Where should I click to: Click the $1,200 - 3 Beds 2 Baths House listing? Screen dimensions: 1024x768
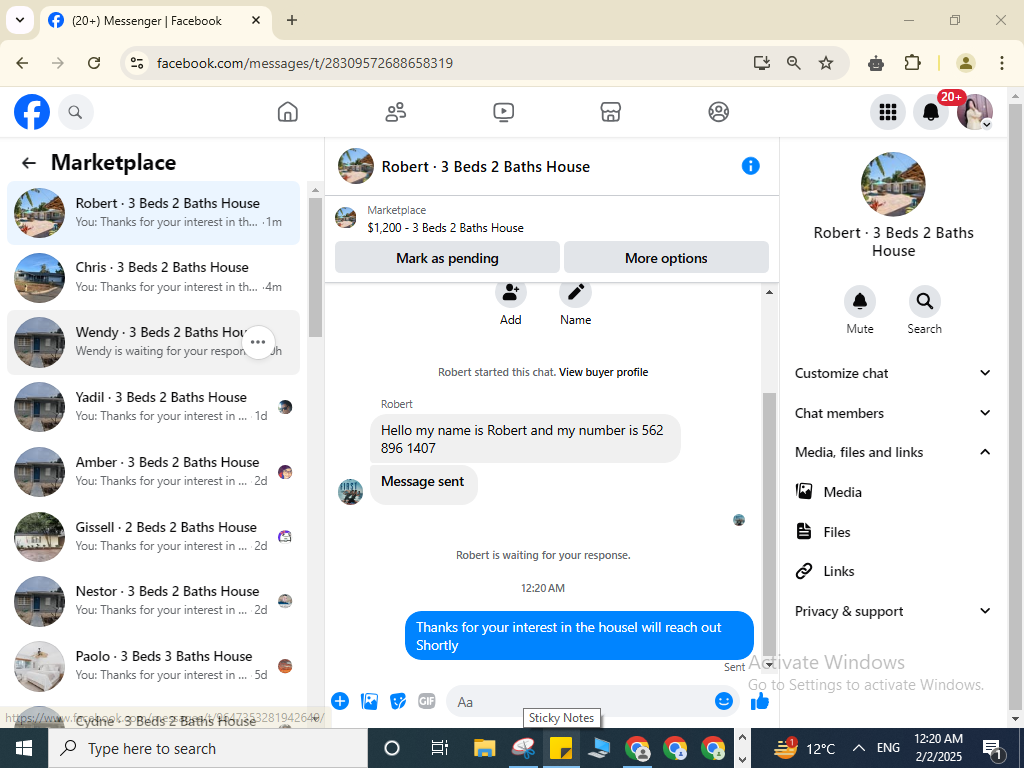(445, 228)
